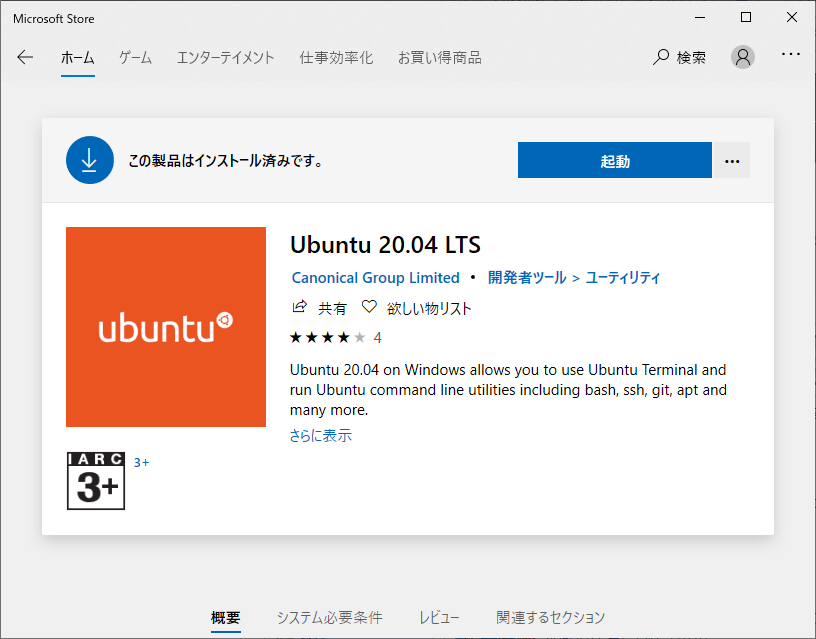
Task: Click the Ubuntu 20.04 description paragraph
Action: 508,390
